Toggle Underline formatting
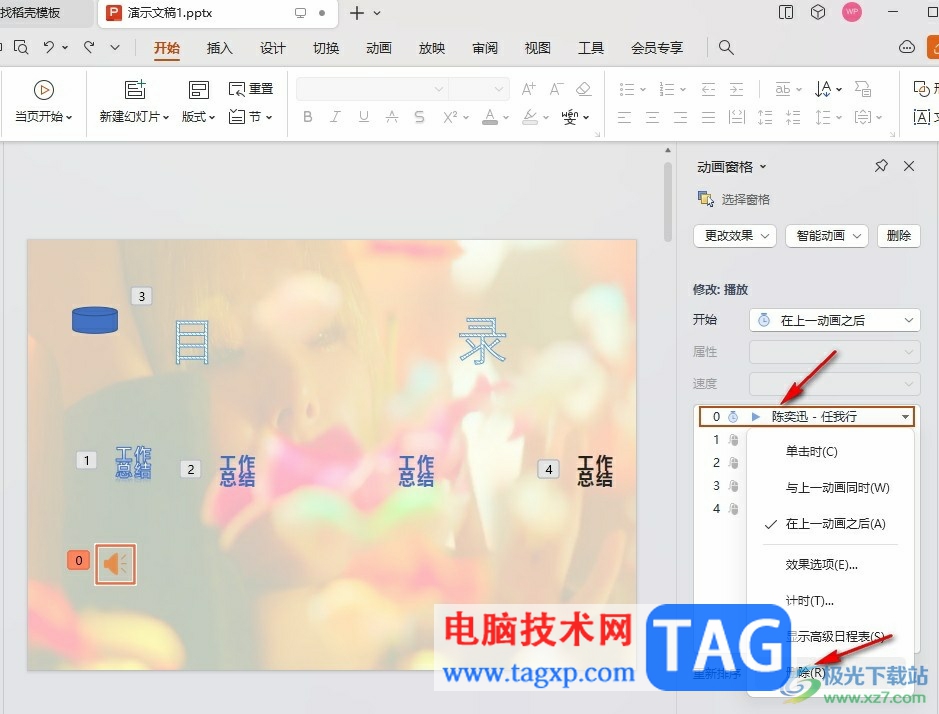 (x=364, y=117)
